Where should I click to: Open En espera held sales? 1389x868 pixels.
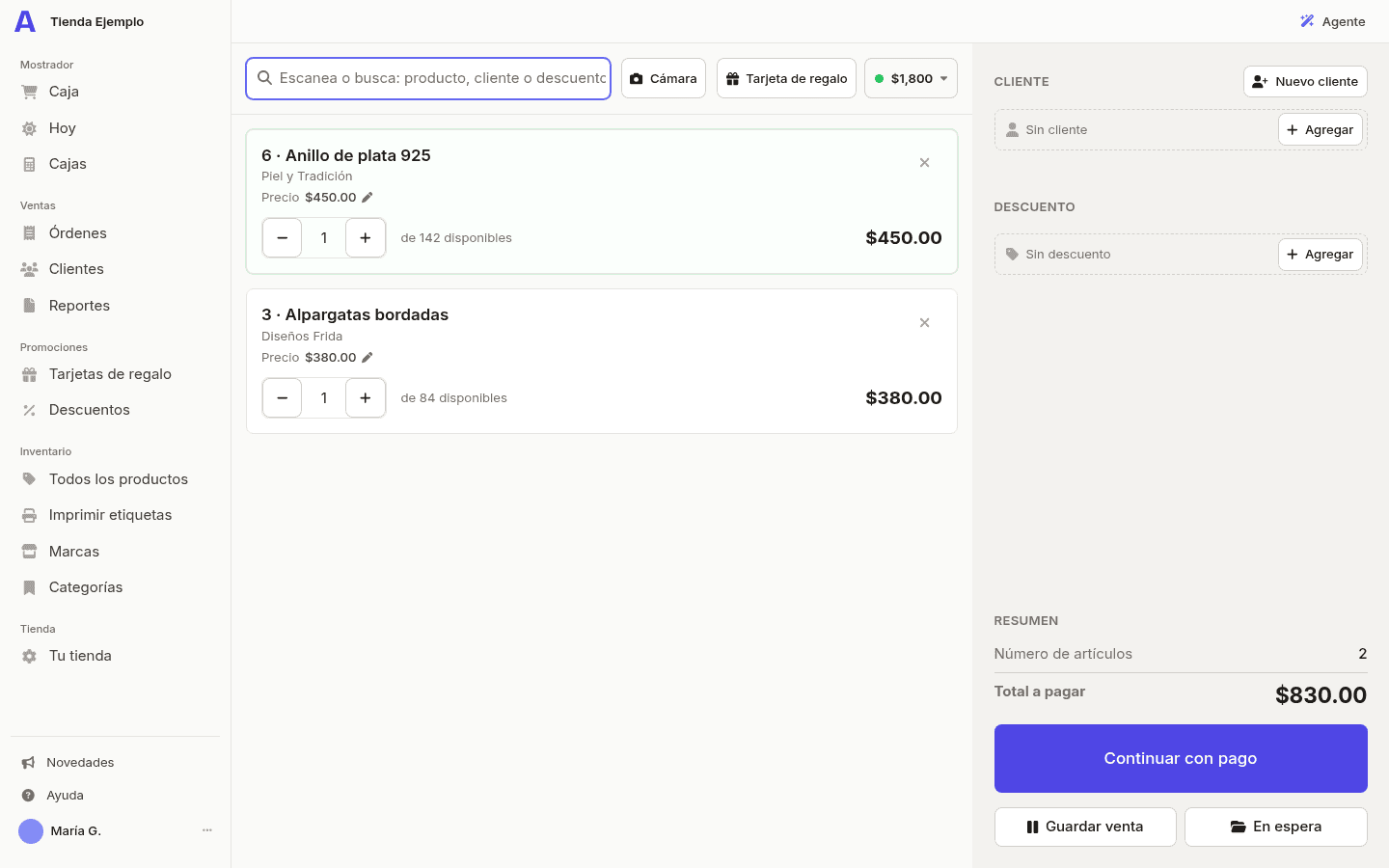[1276, 827]
